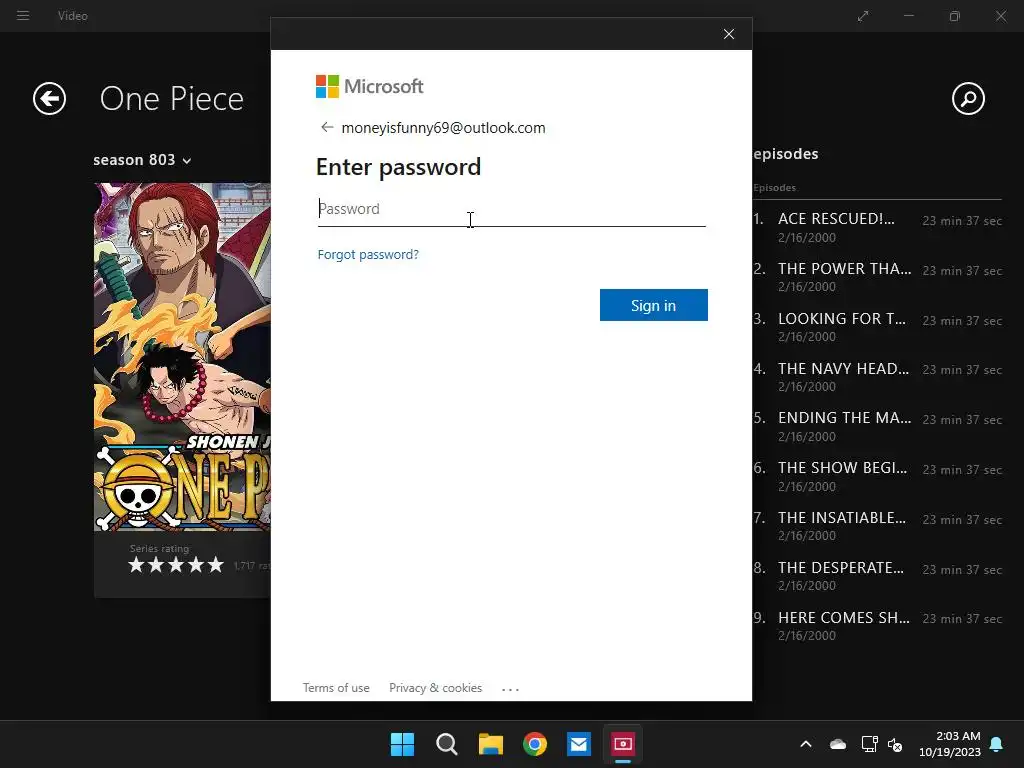Click the muted volume tray icon
Screen dimensions: 1024x768
coord(895,744)
